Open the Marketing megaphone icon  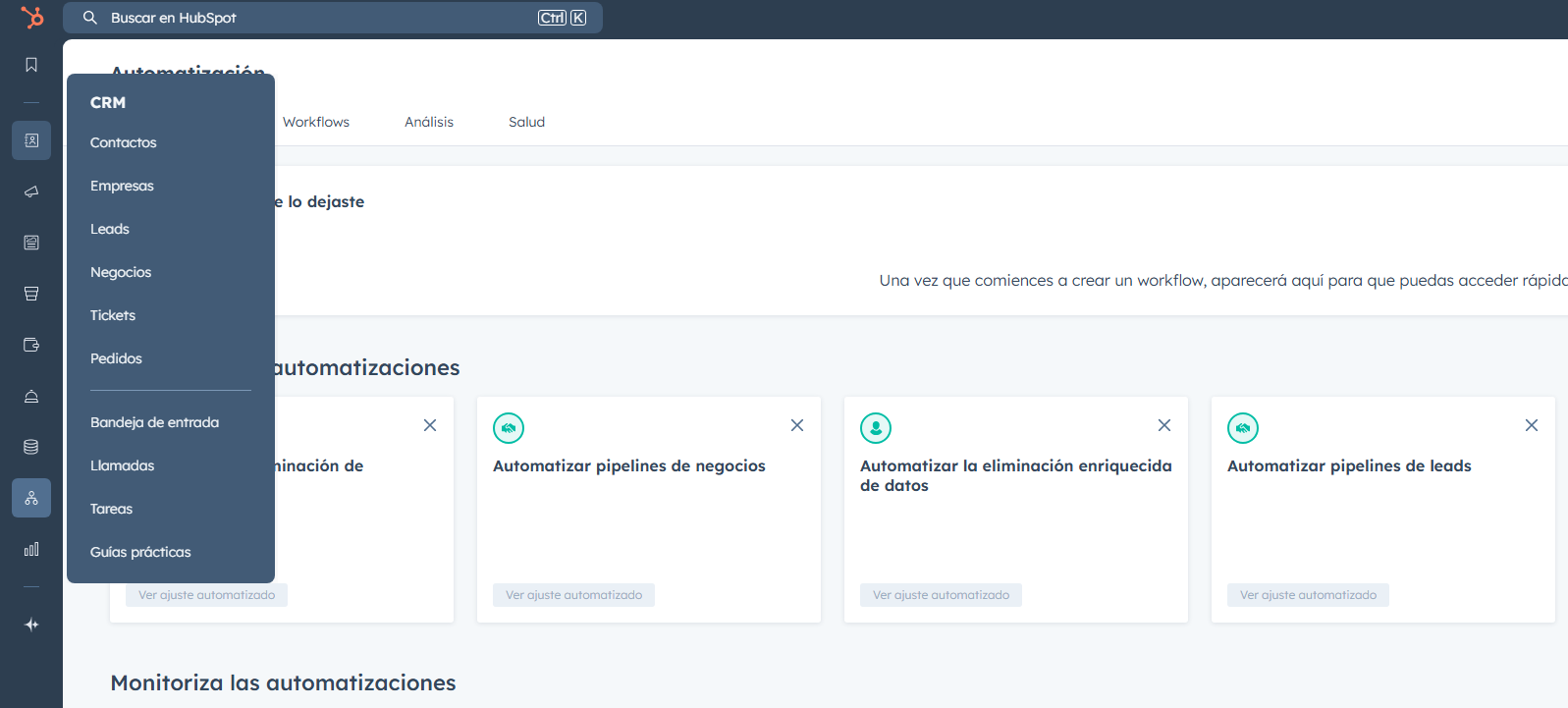click(31, 191)
